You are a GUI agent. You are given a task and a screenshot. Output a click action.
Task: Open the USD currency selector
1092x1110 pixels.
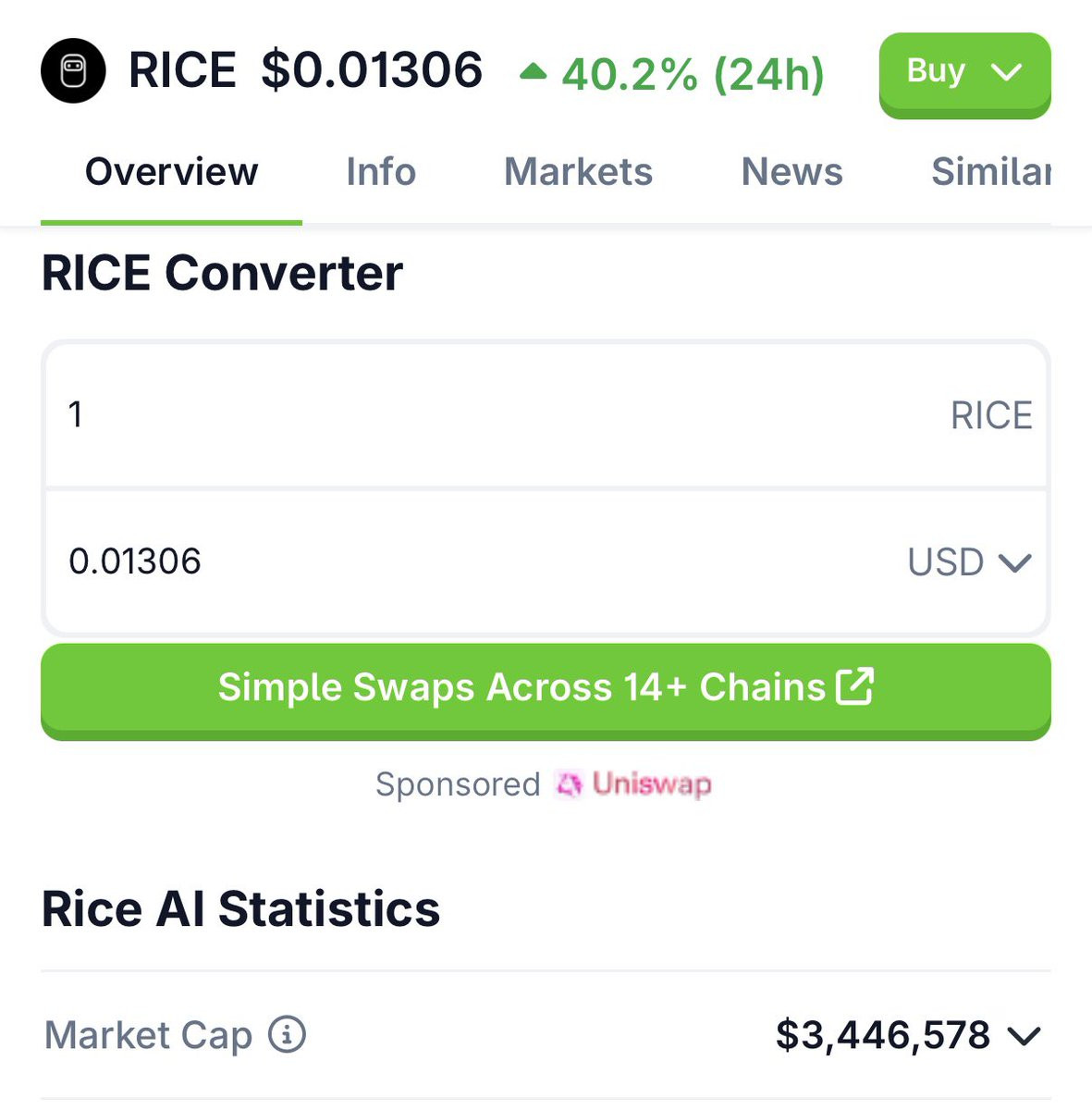968,562
